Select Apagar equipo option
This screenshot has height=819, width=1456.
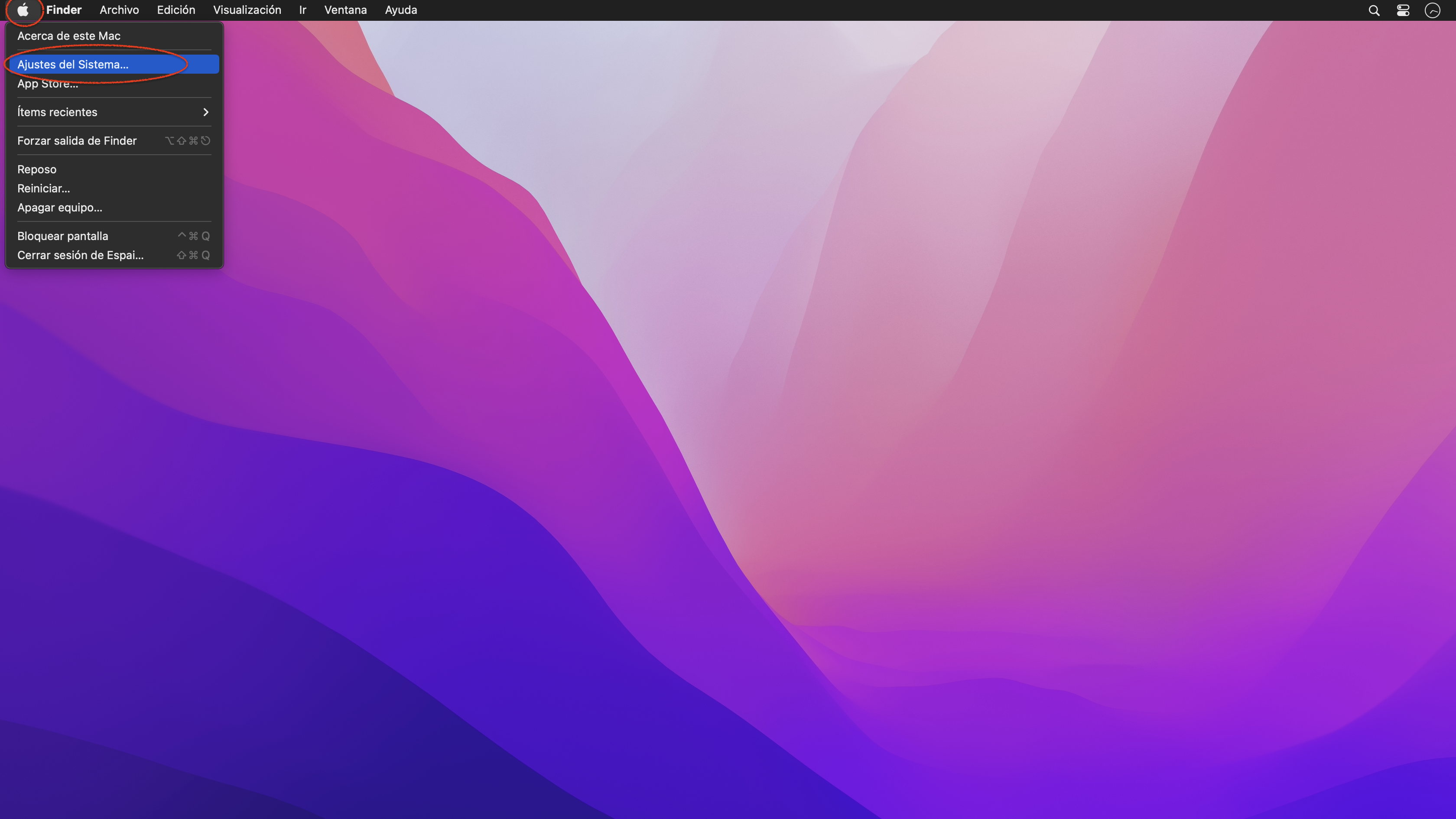coord(60,208)
